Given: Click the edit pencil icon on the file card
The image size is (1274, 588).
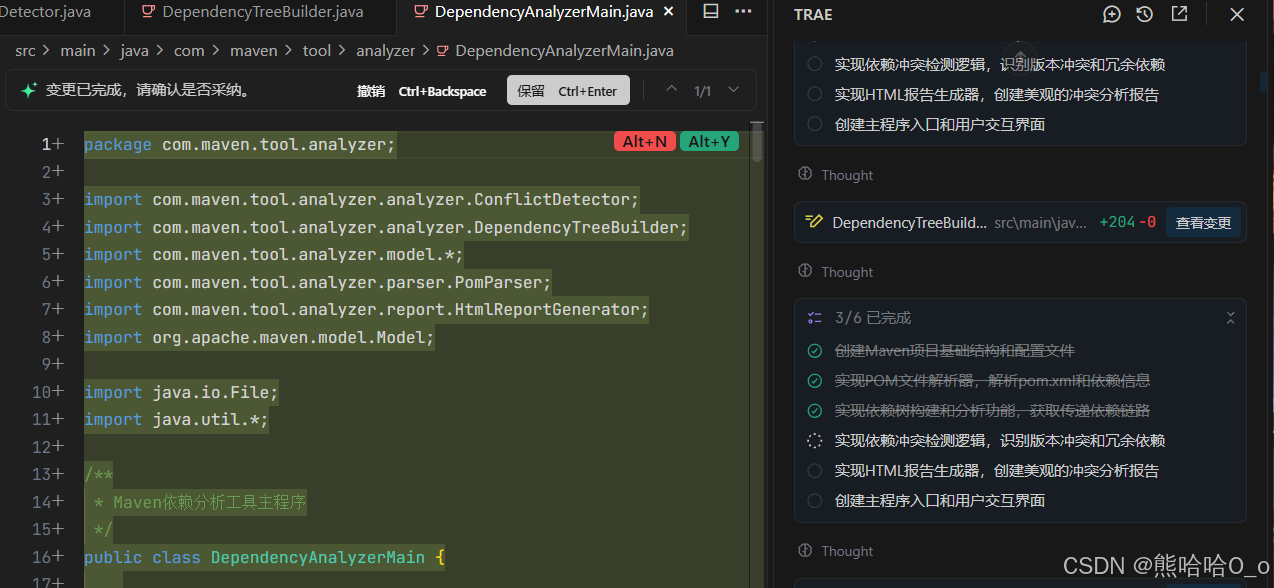Looking at the screenshot, I should point(814,222).
